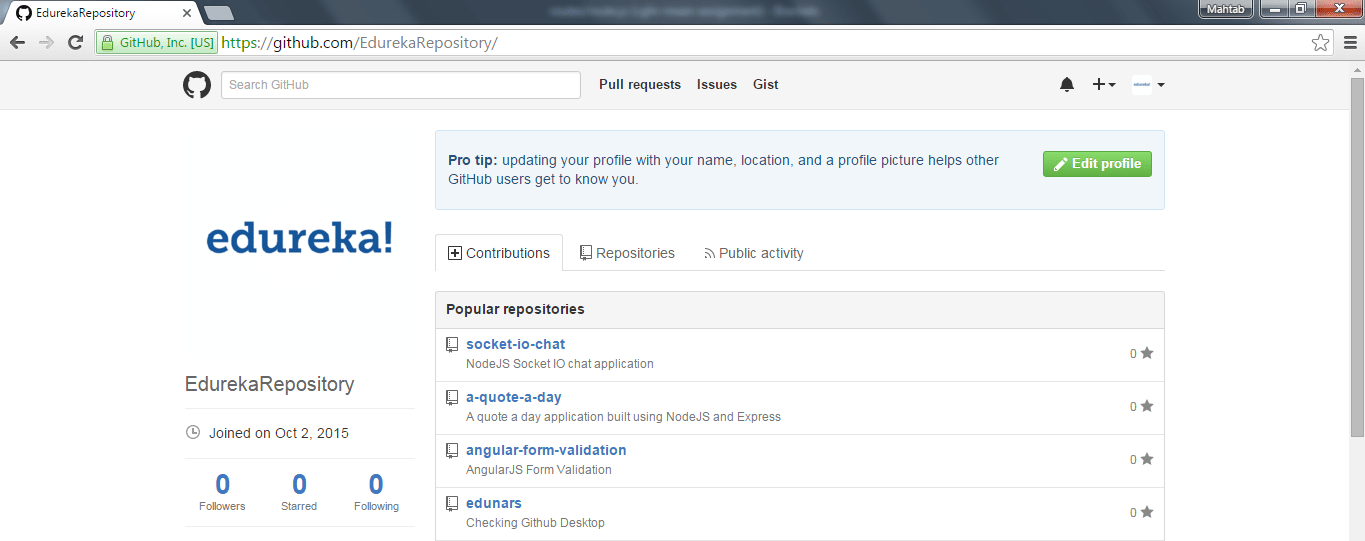Click the 'A quote a day application' description

pyautogui.click(x=623, y=417)
